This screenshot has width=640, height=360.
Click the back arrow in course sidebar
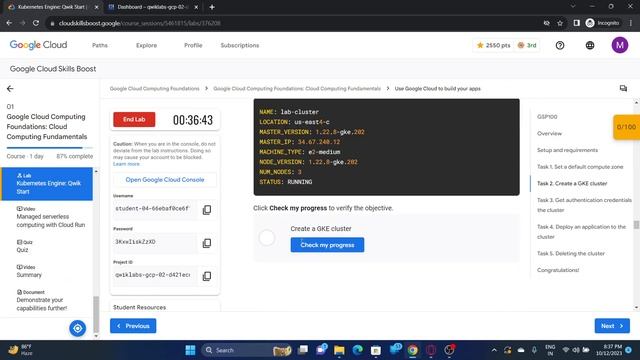tap(10, 89)
